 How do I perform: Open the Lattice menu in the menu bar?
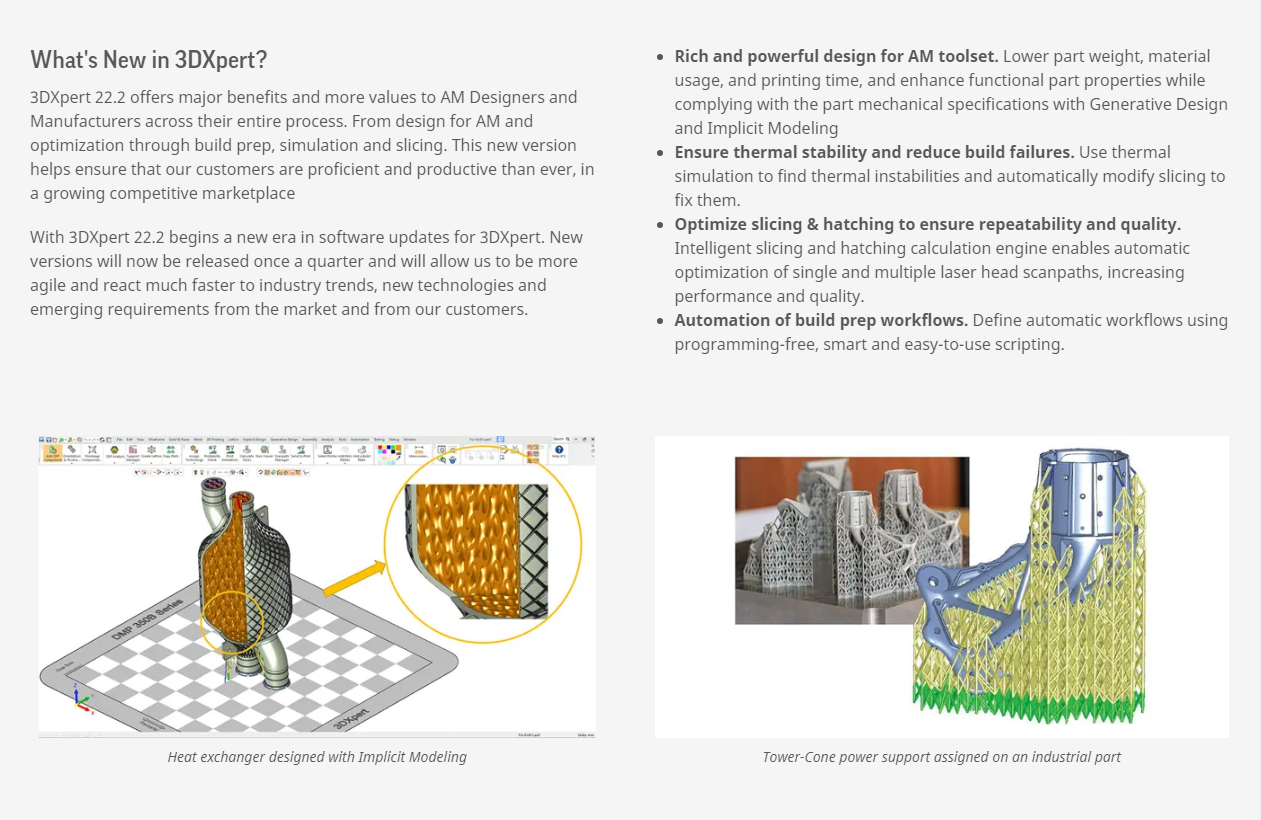[x=232, y=439]
